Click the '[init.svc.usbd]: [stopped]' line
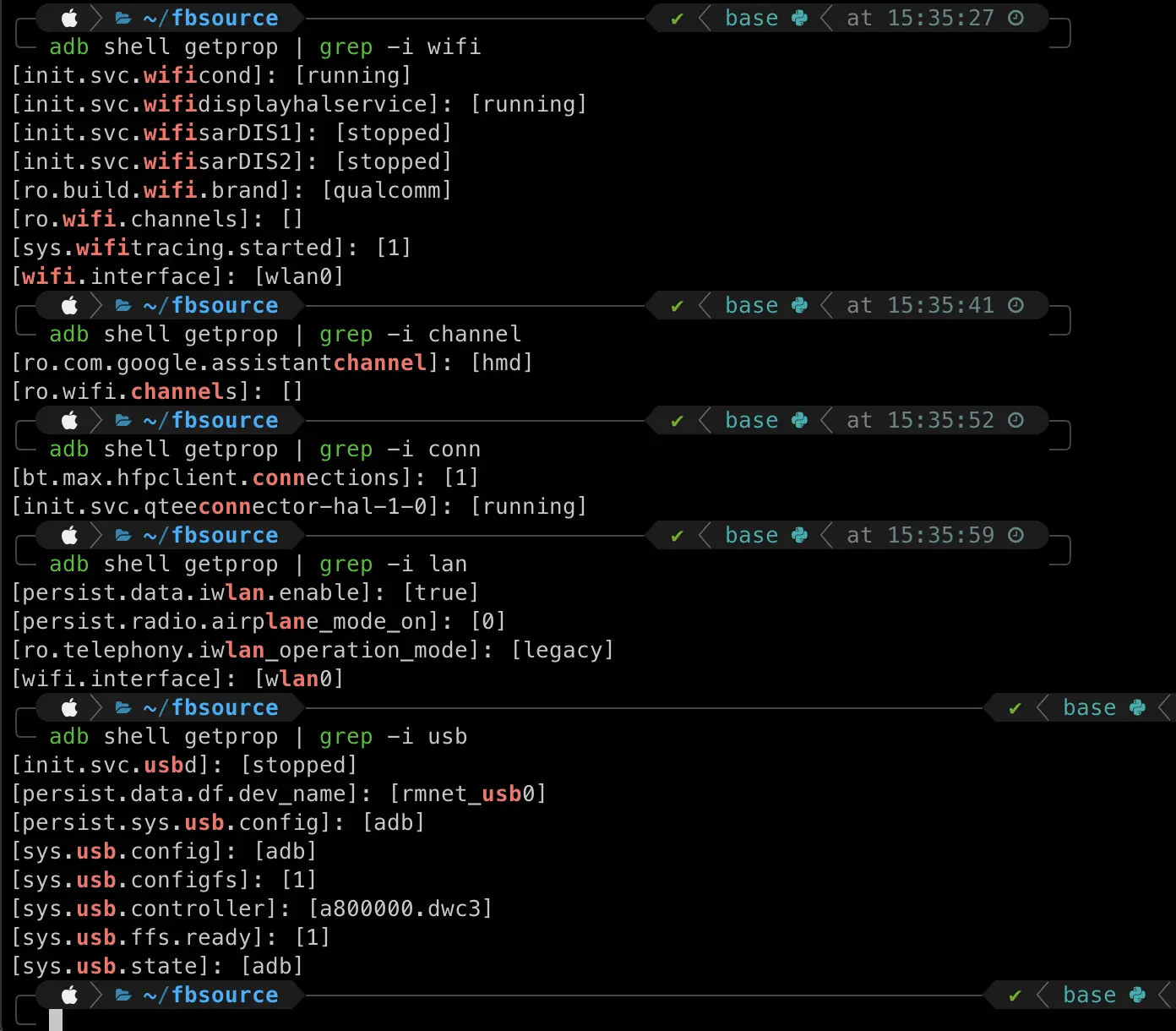This screenshot has height=1031, width=1176. point(185,765)
